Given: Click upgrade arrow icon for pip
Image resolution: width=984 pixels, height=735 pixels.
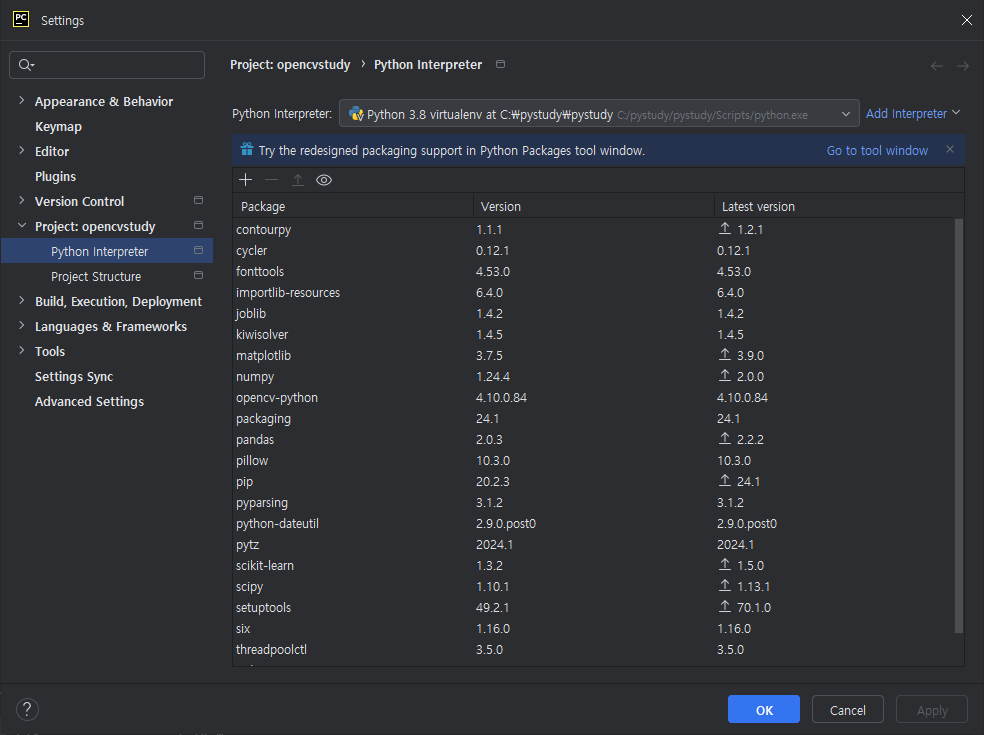Looking at the screenshot, I should point(725,480).
